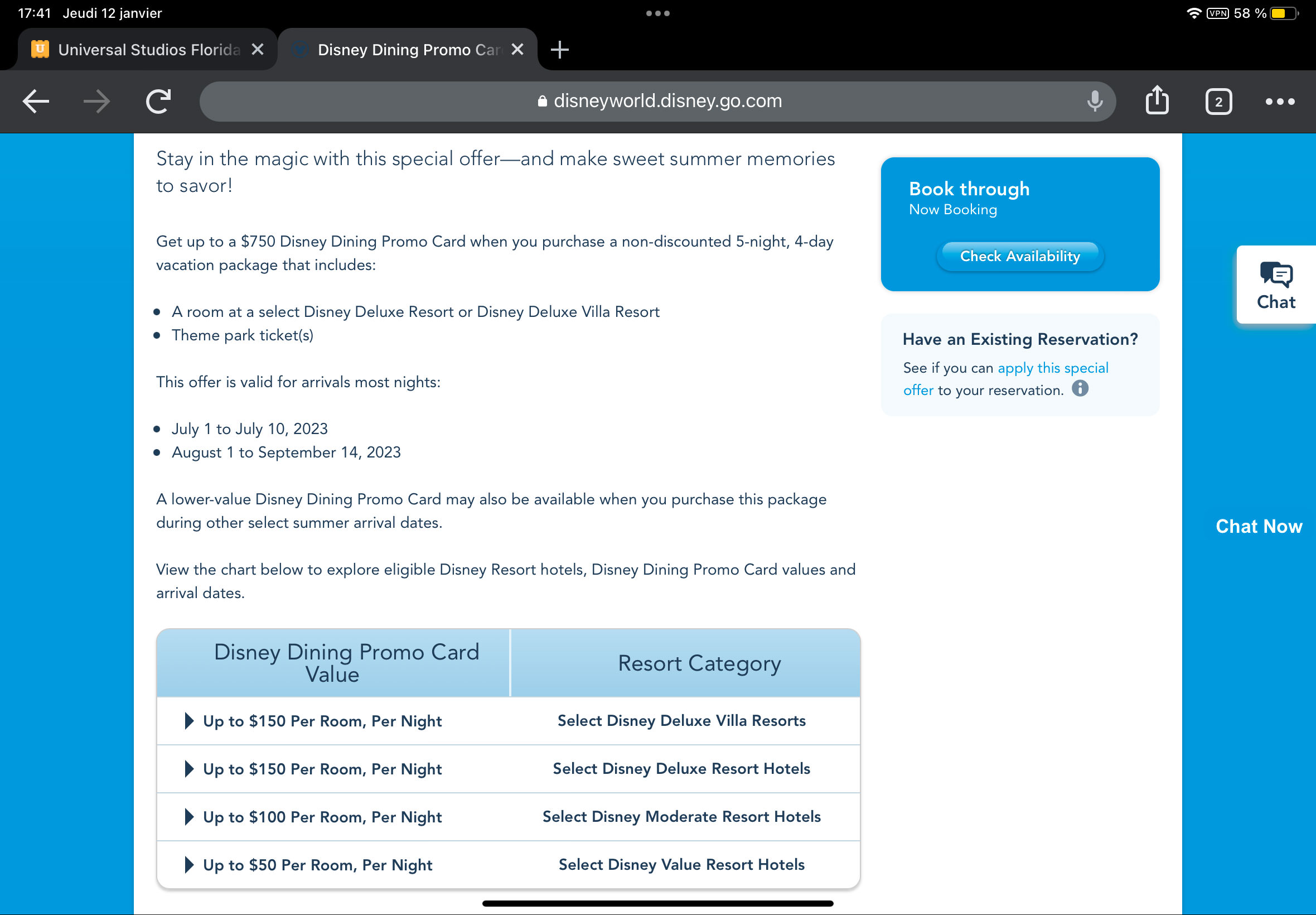Click Select Disney Deluxe Villa Resorts text
1316x915 pixels.
tap(681, 721)
